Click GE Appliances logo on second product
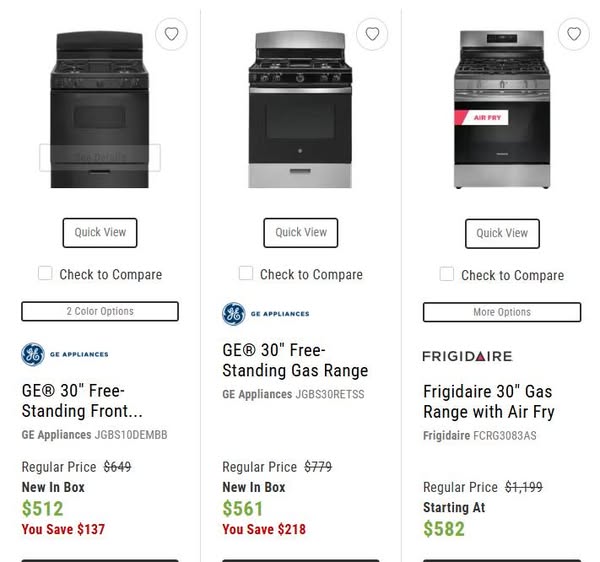 266,314
